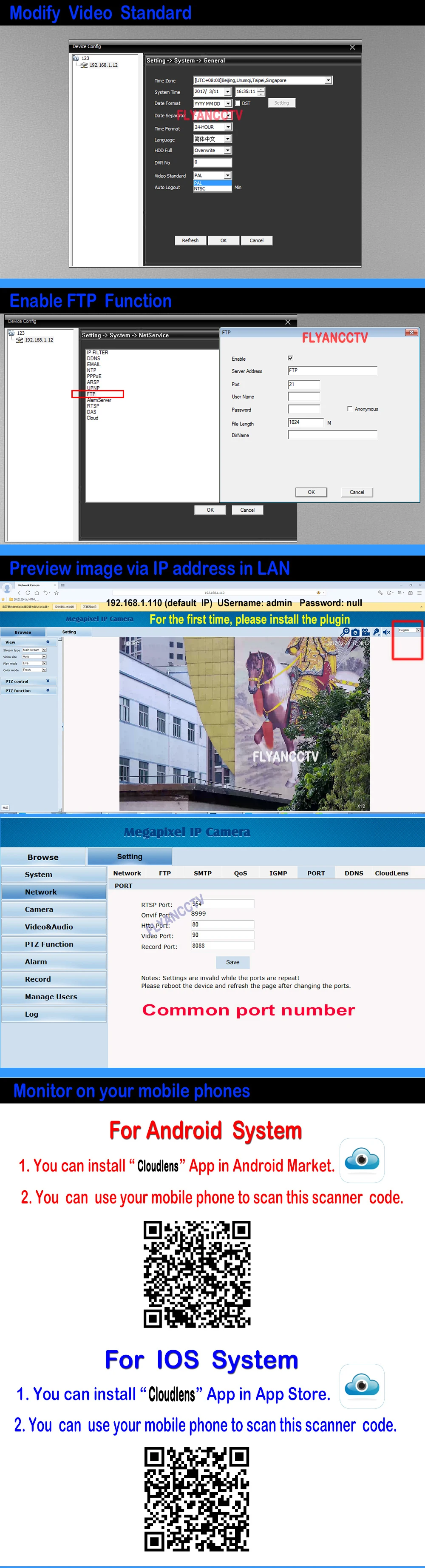Select Cloud in the NetService list

point(92,418)
